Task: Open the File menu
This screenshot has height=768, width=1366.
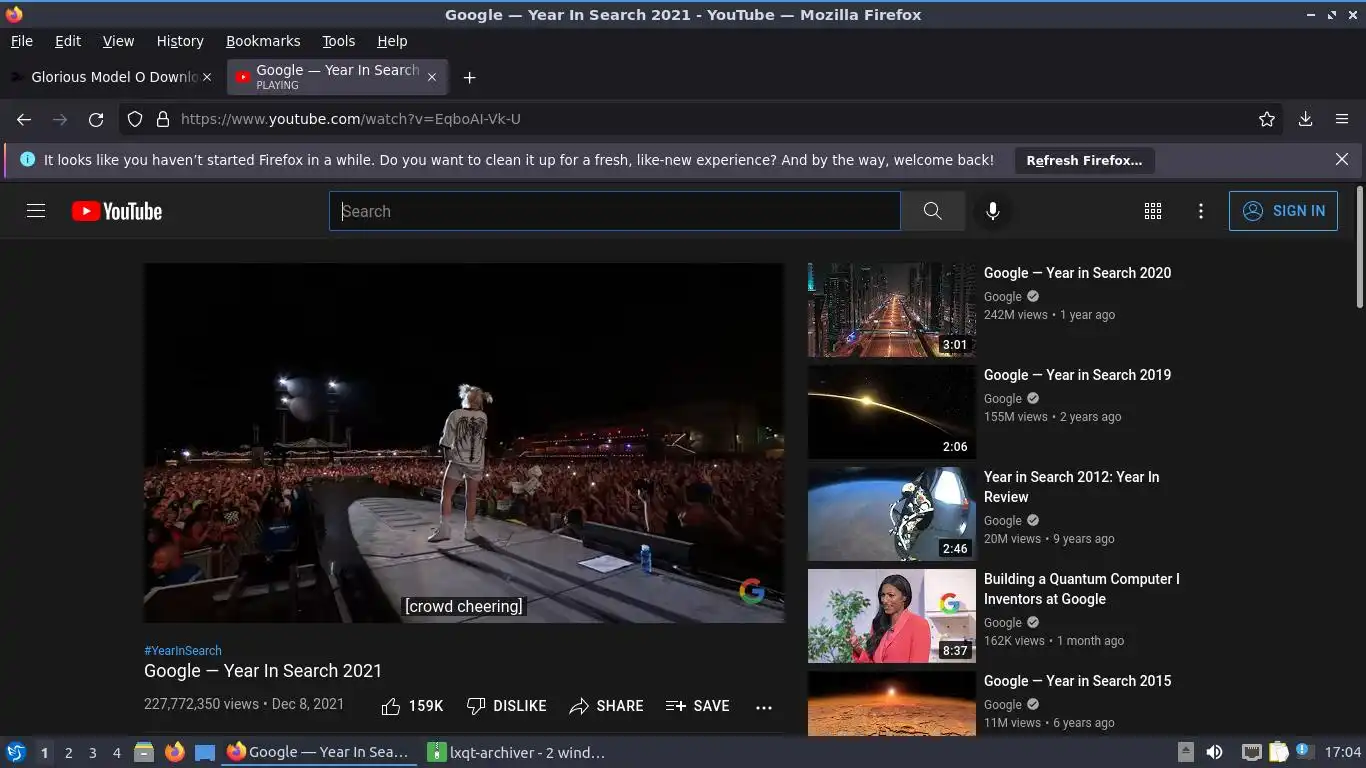Action: (x=22, y=41)
